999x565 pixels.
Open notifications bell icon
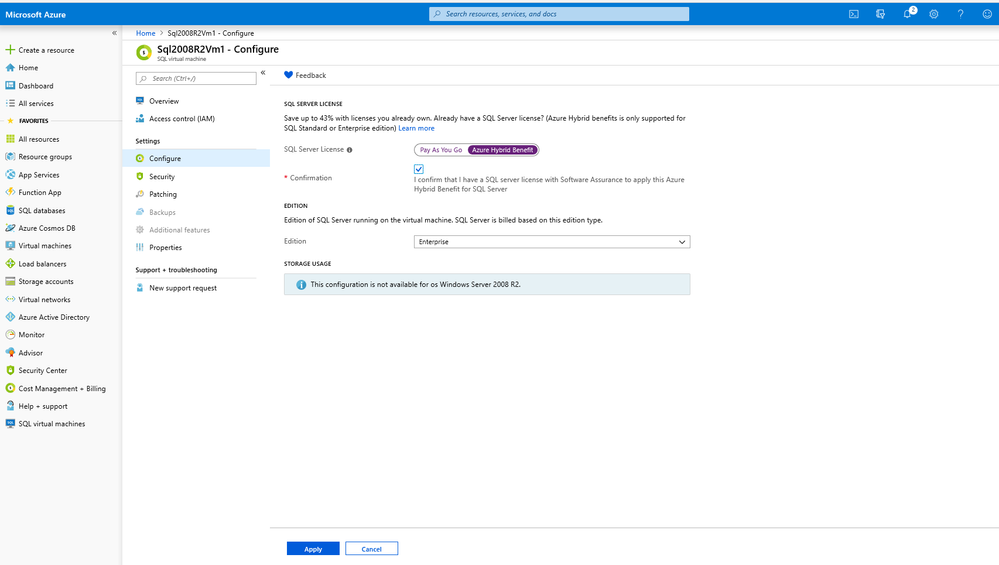coord(908,13)
